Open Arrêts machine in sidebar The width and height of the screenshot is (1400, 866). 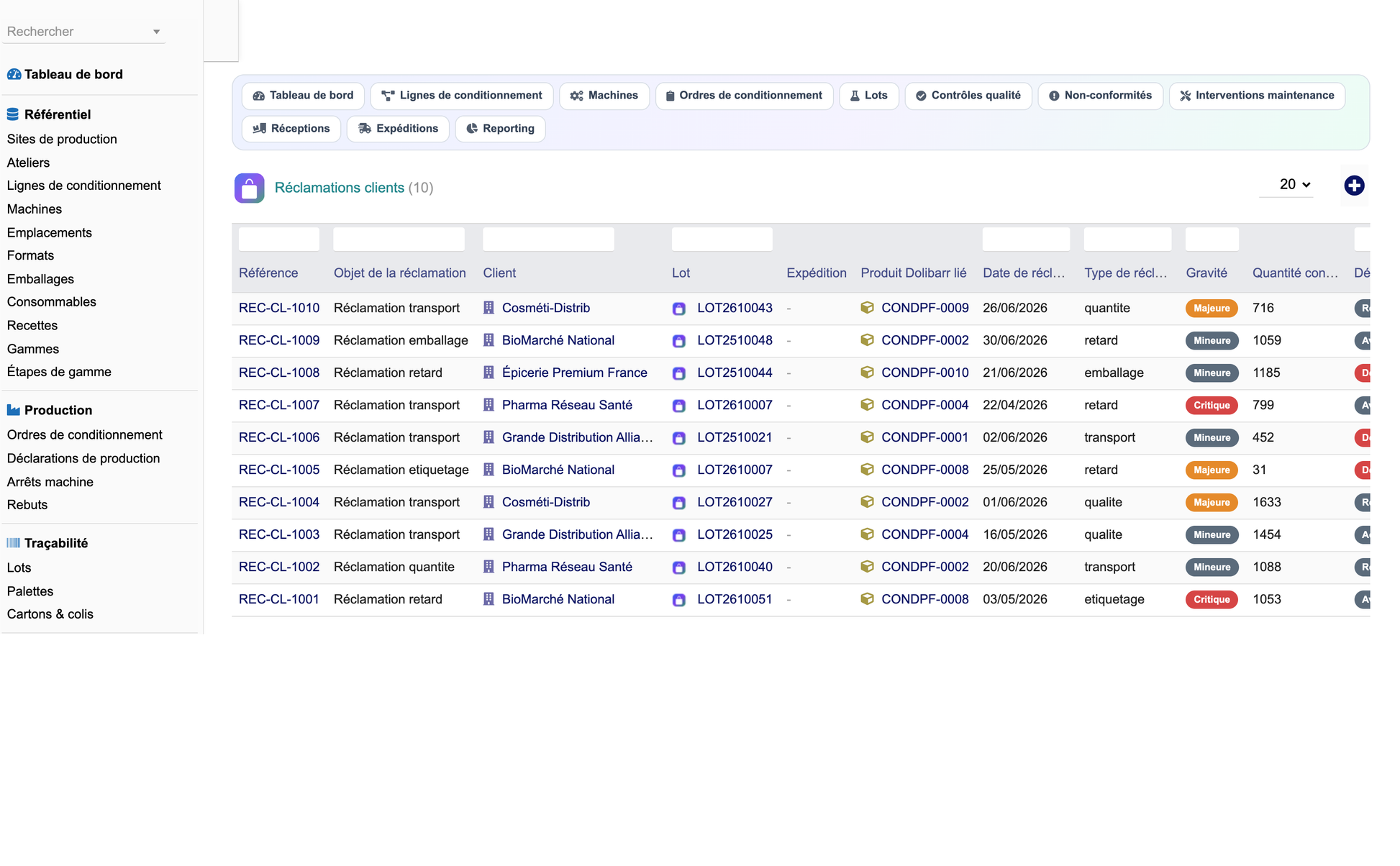[50, 482]
